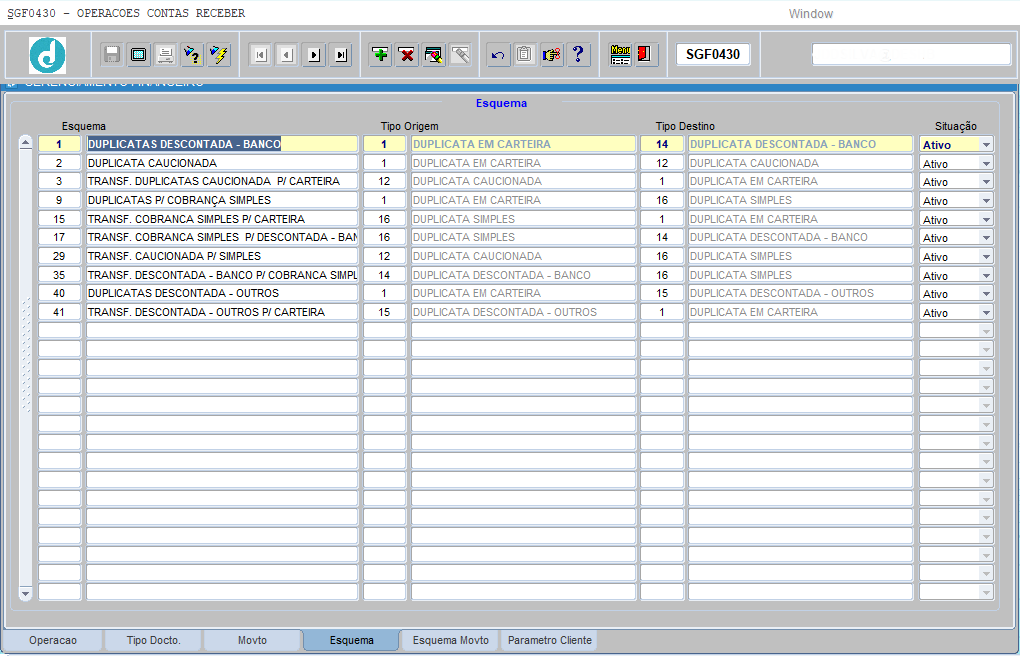Viewport: 1020px width, 656px height.
Task: Open Situação dropdown for schema 40
Action: [986, 294]
